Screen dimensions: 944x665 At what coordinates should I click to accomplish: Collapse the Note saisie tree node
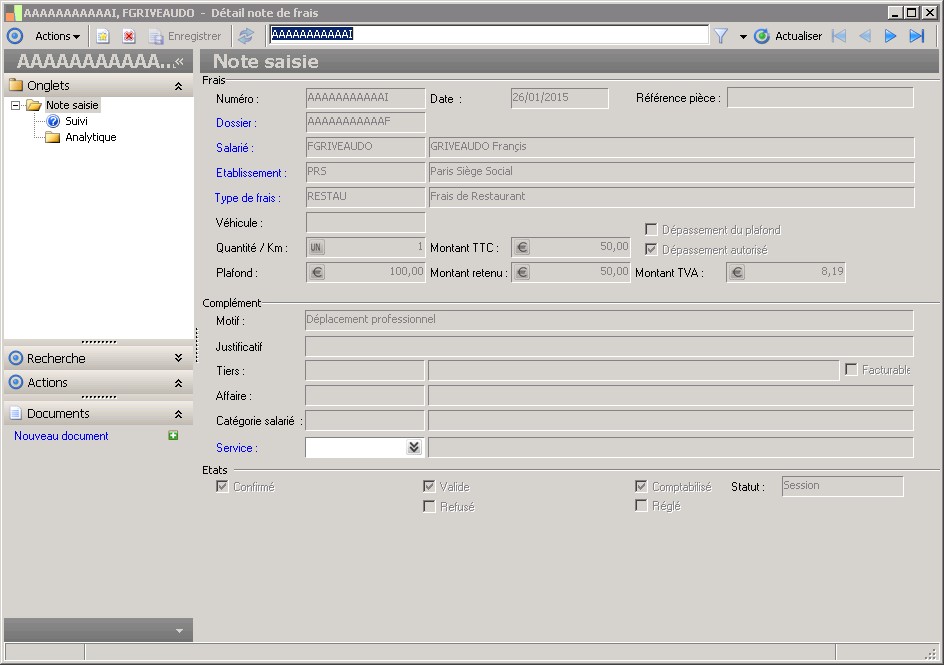click(x=16, y=105)
